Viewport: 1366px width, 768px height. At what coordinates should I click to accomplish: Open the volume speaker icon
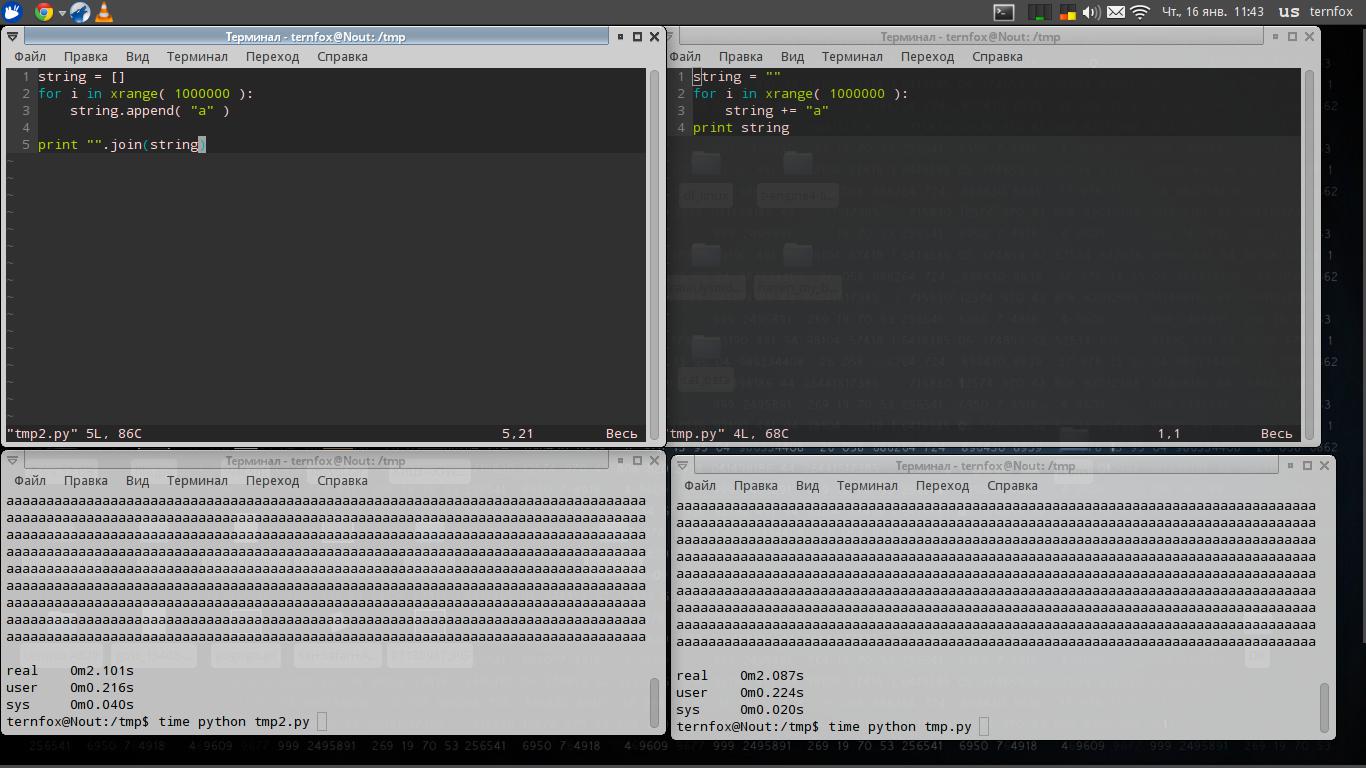click(x=1091, y=12)
